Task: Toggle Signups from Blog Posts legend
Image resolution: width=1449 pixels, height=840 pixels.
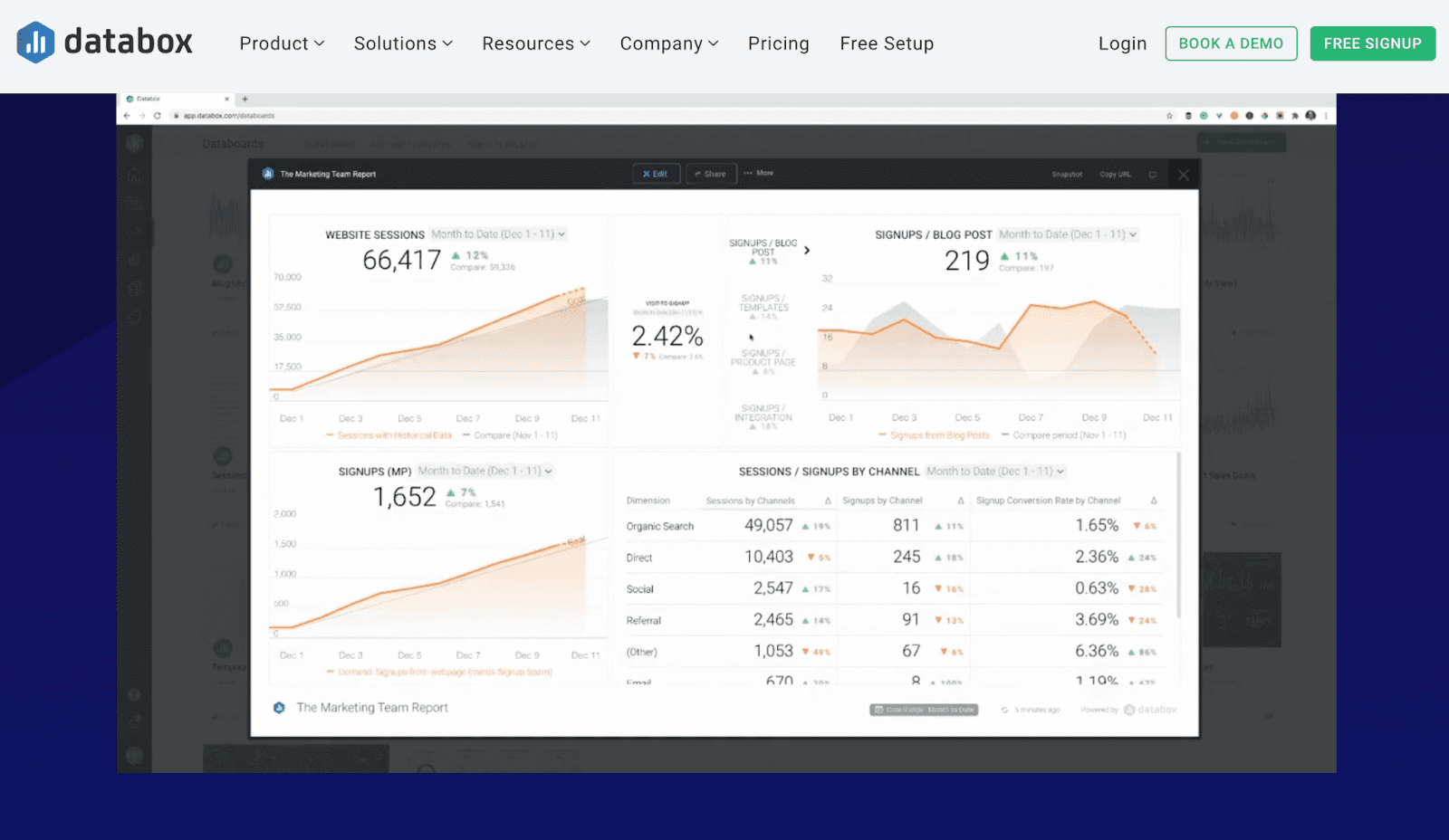Action: (935, 435)
